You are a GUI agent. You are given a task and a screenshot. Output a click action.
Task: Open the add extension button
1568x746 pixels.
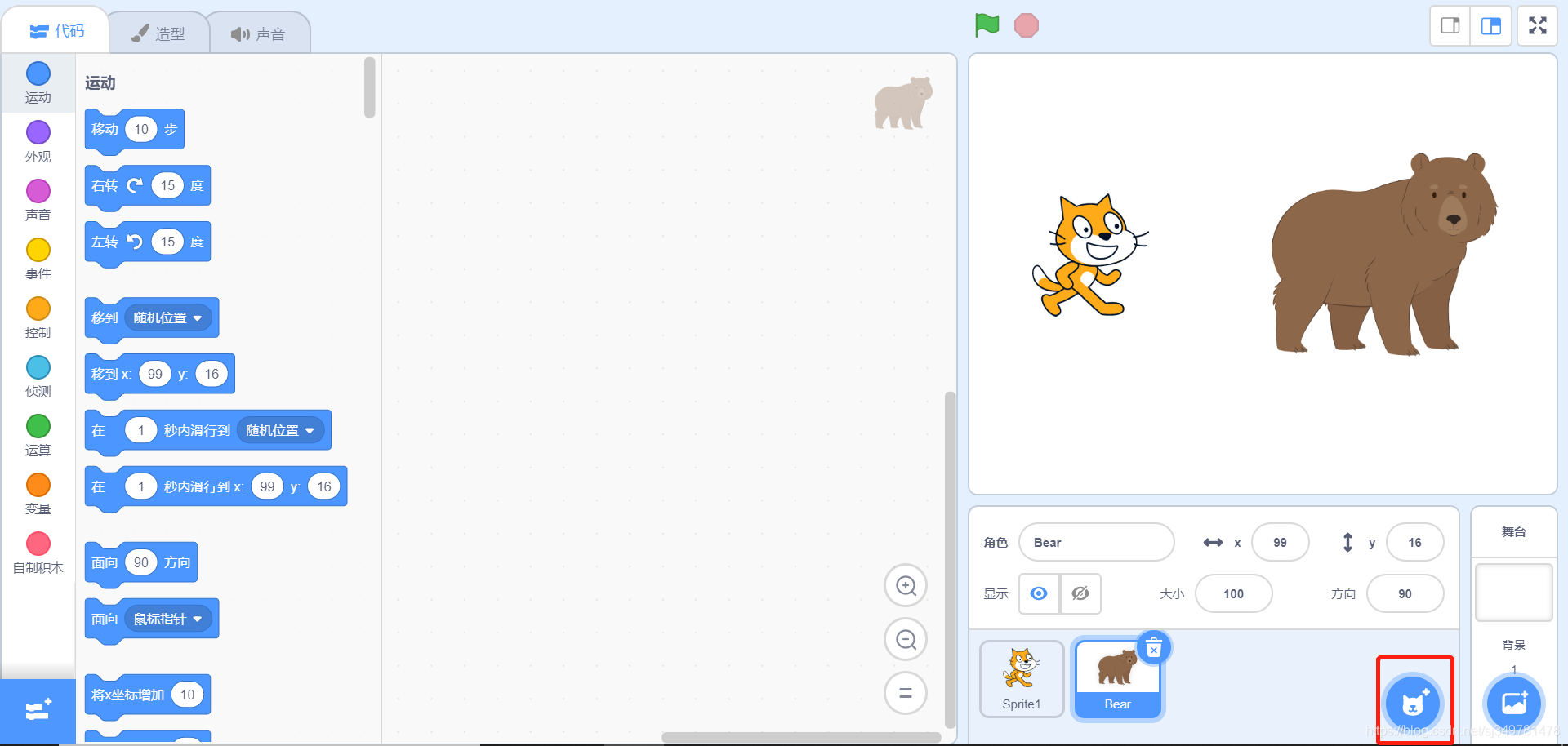point(38,711)
